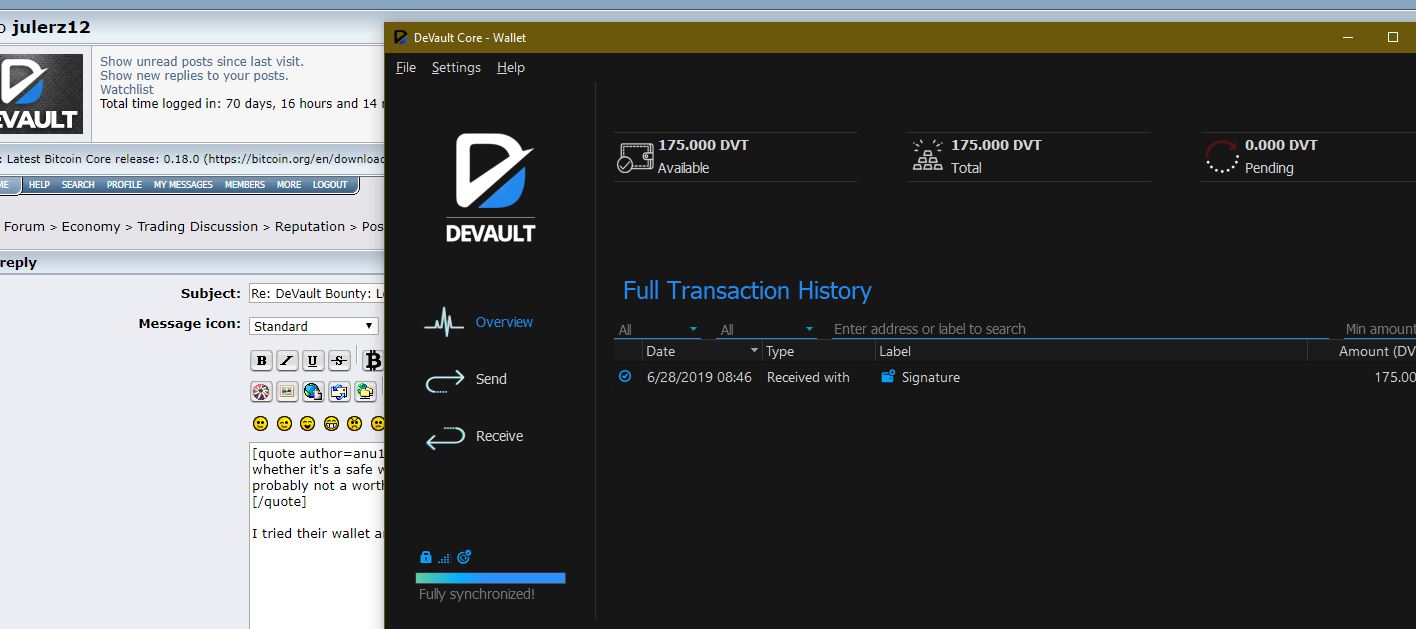Click the 'Received with' transaction type cell
The image size is (1416, 629).
pos(808,378)
